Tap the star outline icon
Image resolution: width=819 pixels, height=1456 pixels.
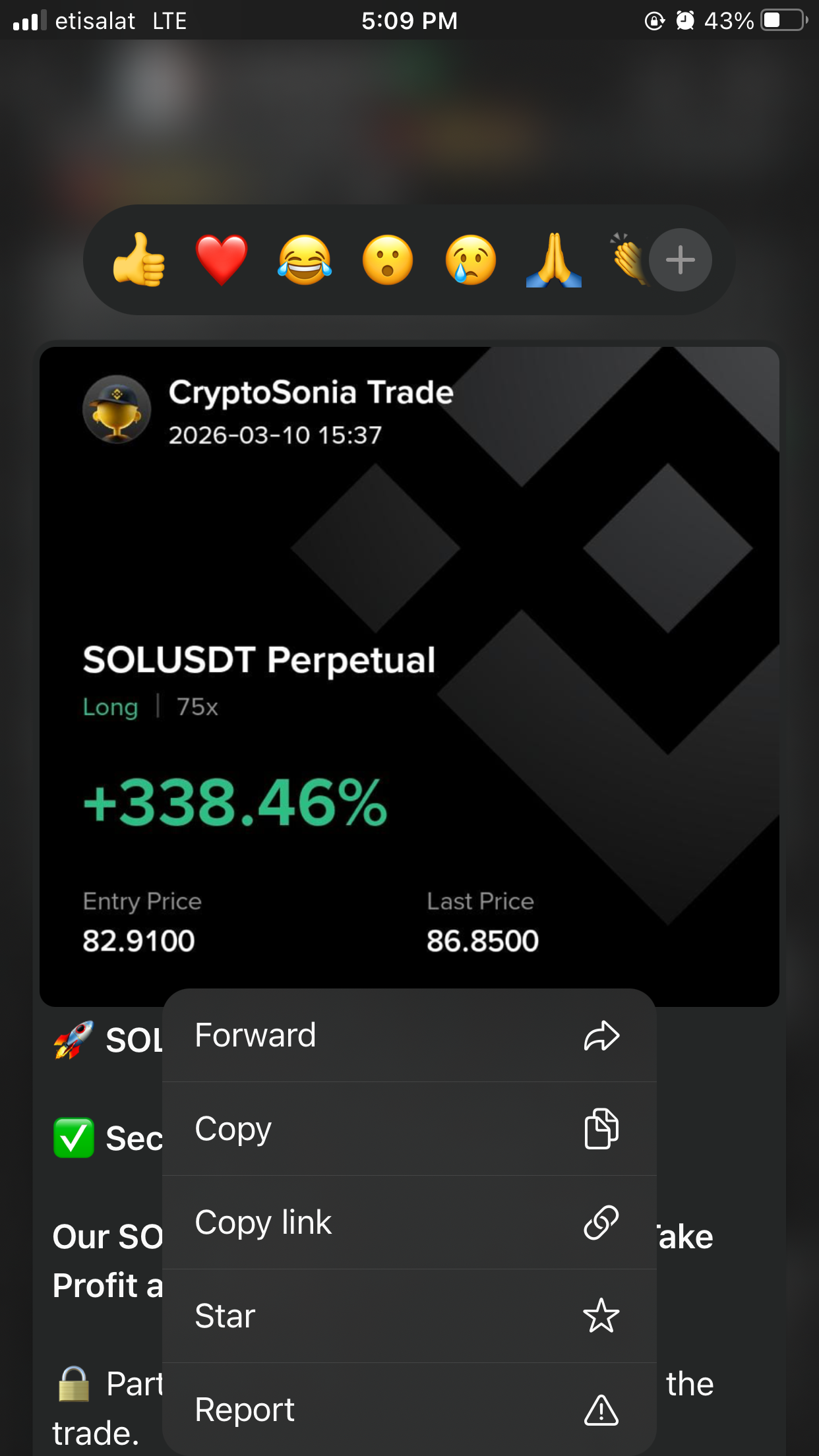tap(601, 1316)
